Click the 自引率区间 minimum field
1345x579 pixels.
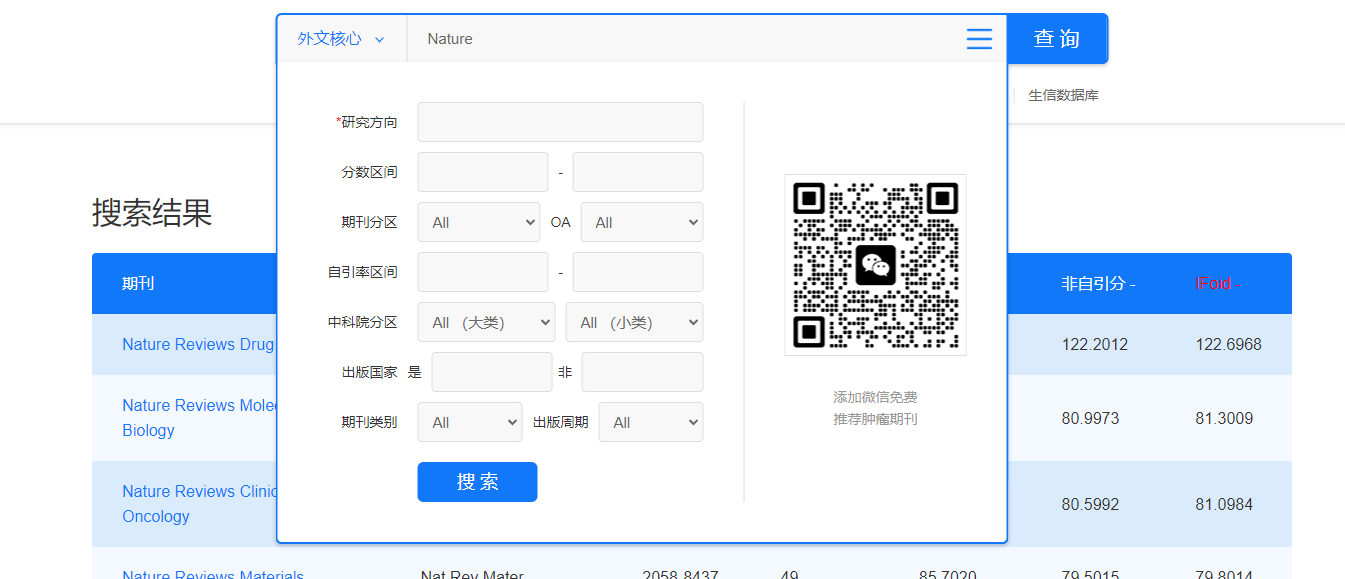click(483, 272)
